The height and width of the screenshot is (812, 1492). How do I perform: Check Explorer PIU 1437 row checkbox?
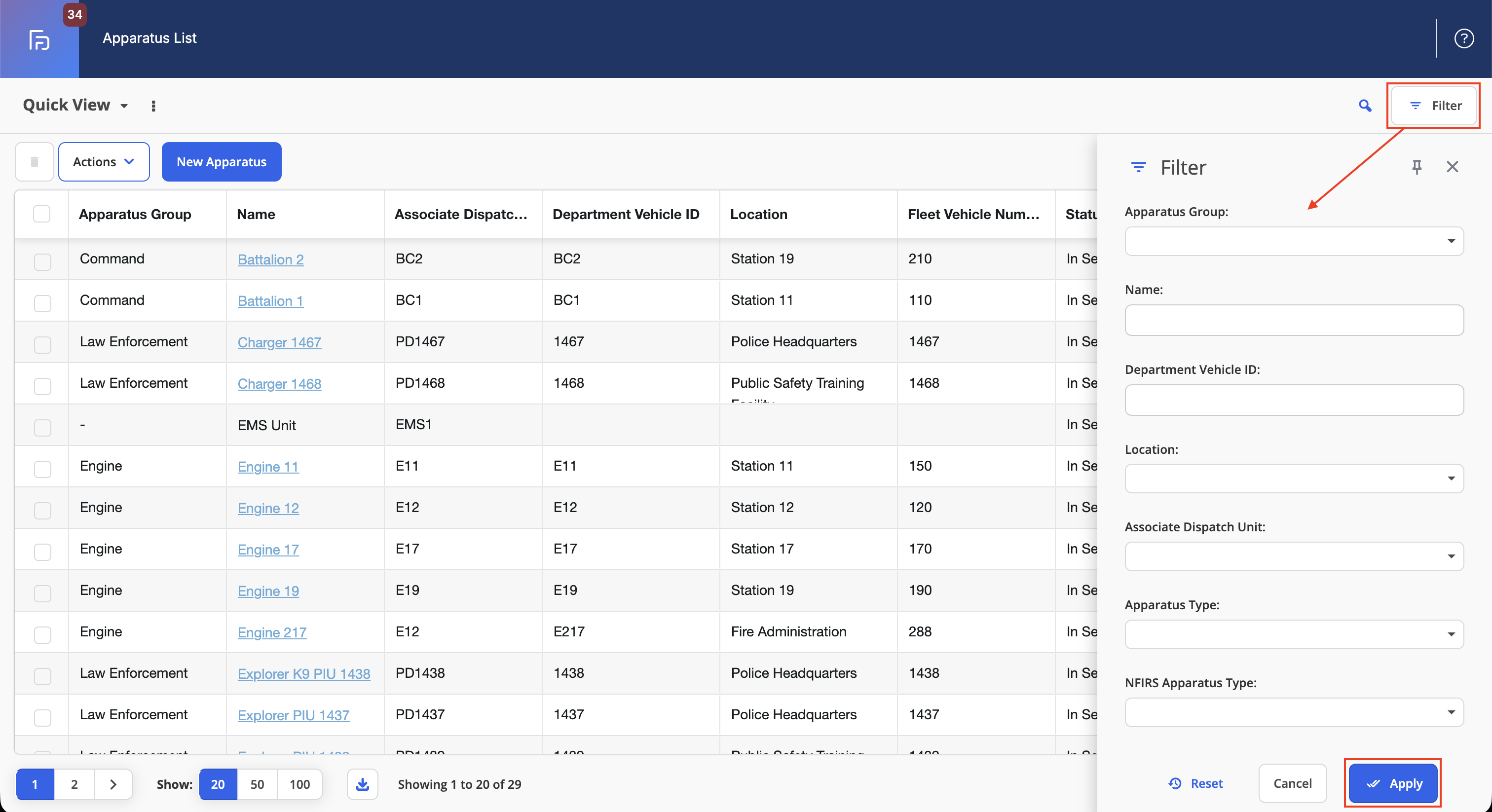coord(42,718)
